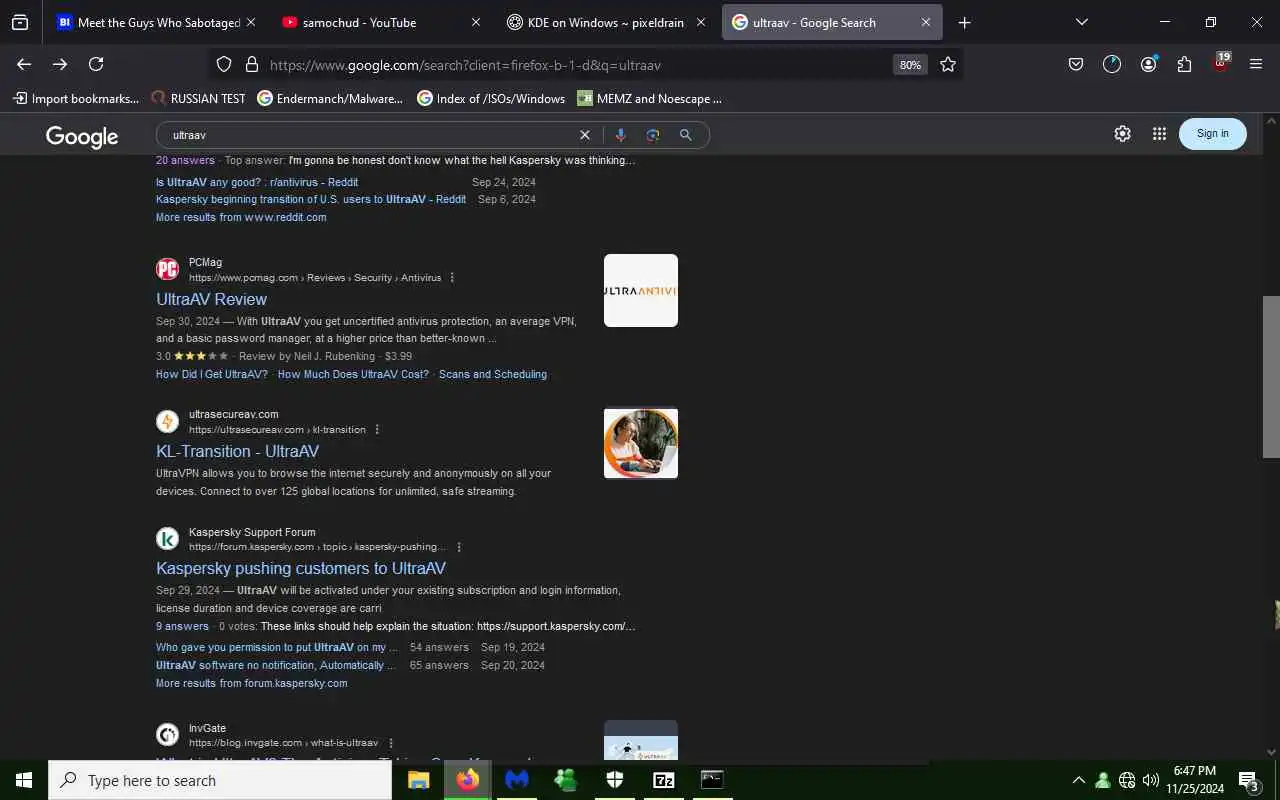
Task: Close the ultraav Google Search tab
Action: click(926, 22)
